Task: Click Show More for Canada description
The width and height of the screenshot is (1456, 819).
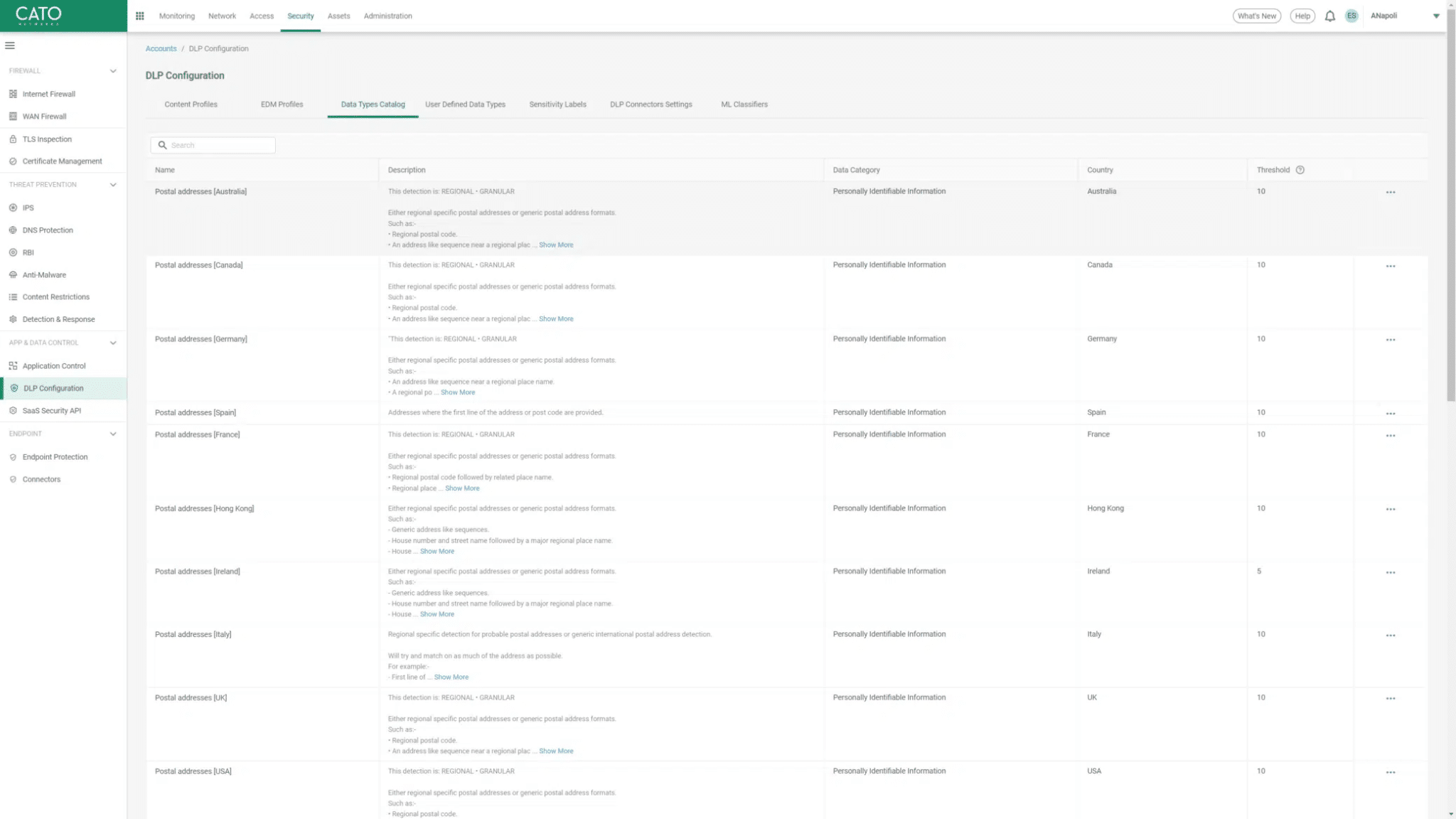Action: tap(555, 318)
